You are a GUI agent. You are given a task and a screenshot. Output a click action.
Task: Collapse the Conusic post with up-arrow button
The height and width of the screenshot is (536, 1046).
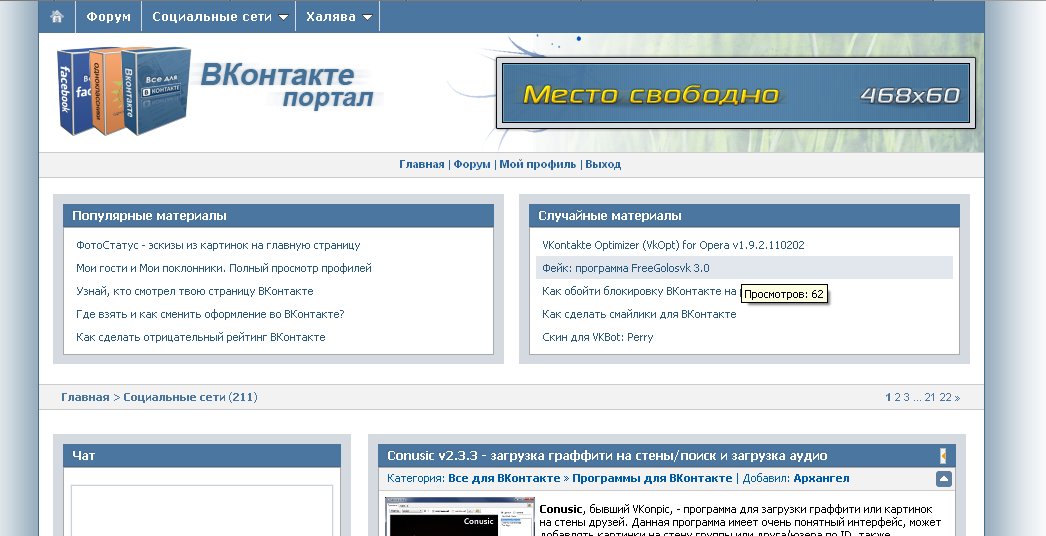point(943,479)
